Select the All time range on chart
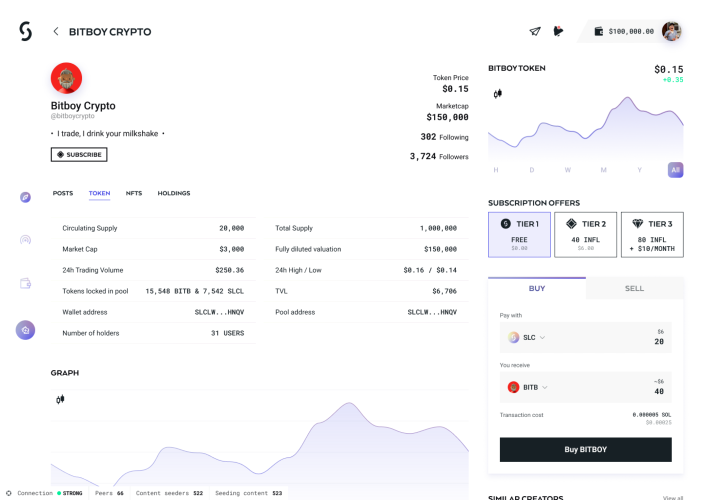The height and width of the screenshot is (500, 703). 675,170
